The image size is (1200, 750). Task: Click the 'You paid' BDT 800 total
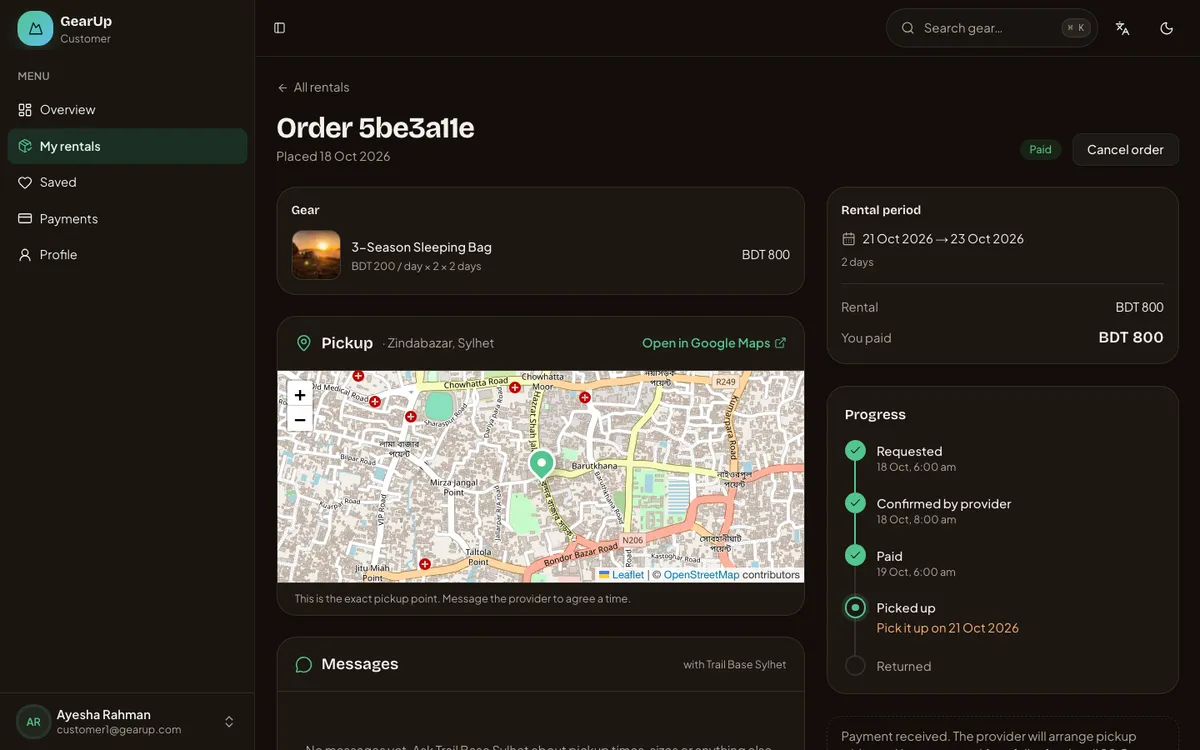pyautogui.click(x=1131, y=338)
